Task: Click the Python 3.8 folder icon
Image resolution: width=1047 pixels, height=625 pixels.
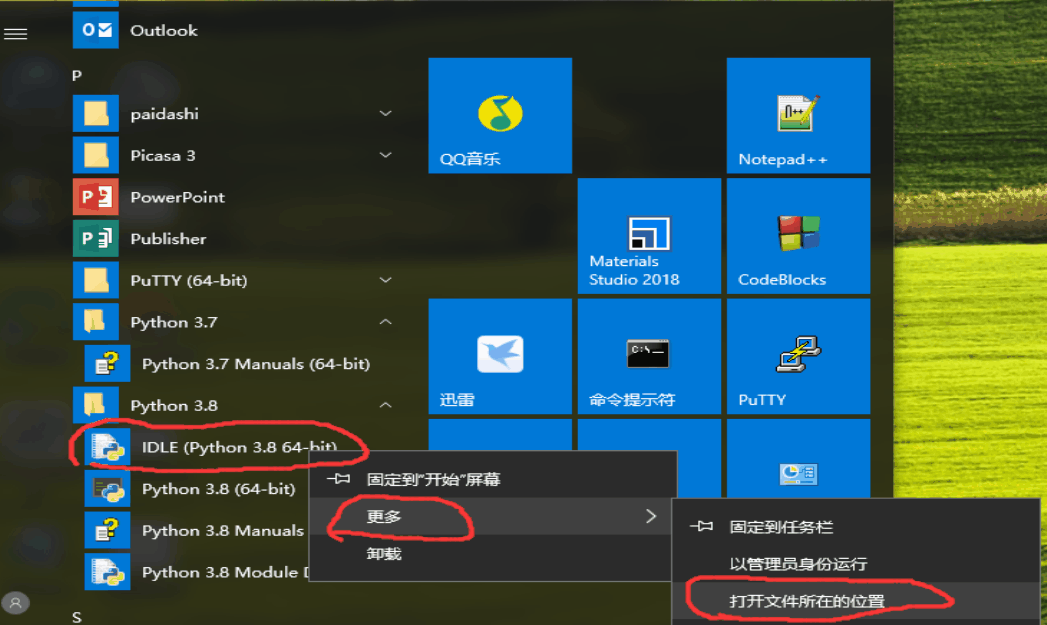Action: (95, 405)
